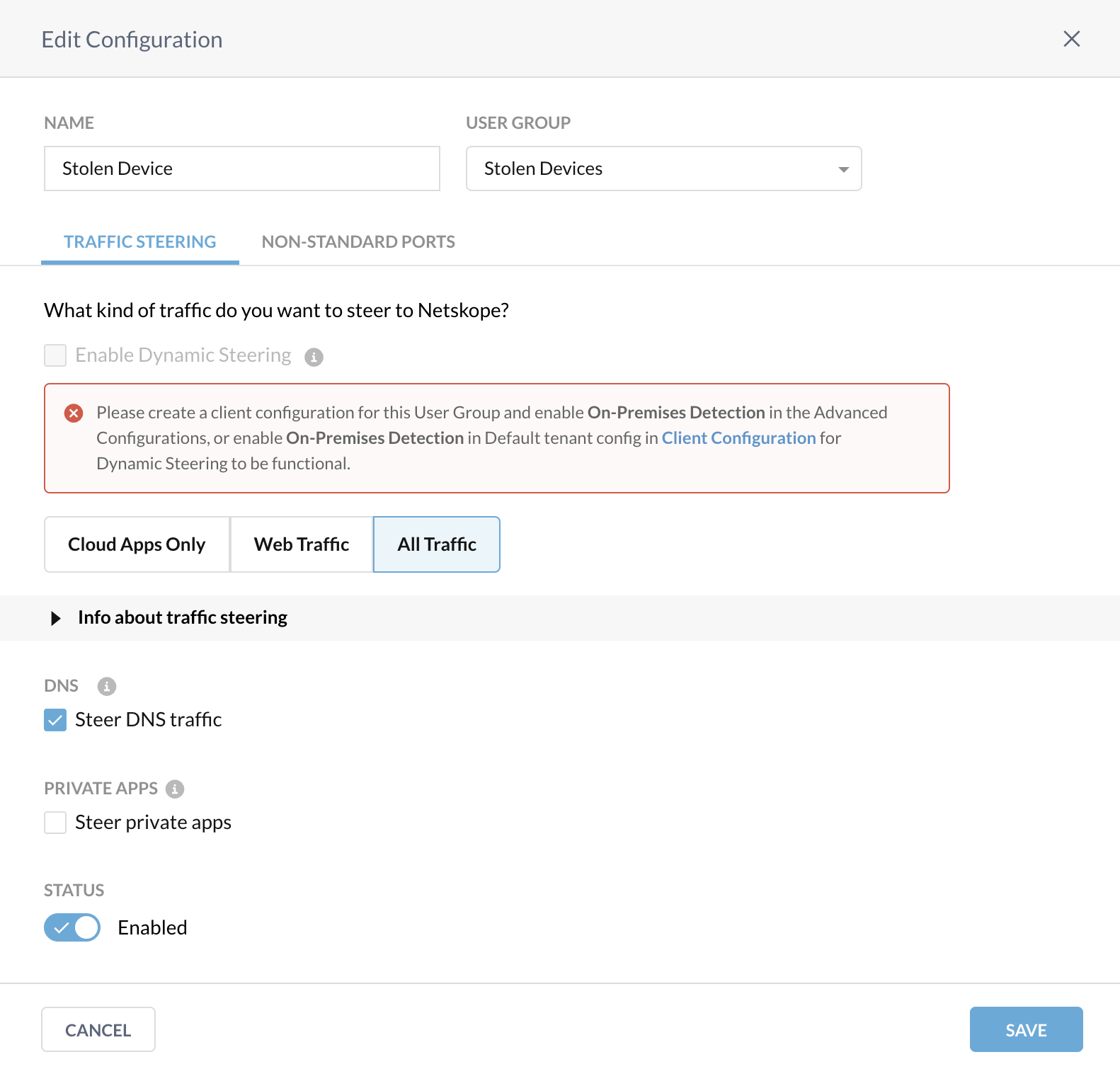Switch to Non-Standard Ports tab

click(x=358, y=242)
